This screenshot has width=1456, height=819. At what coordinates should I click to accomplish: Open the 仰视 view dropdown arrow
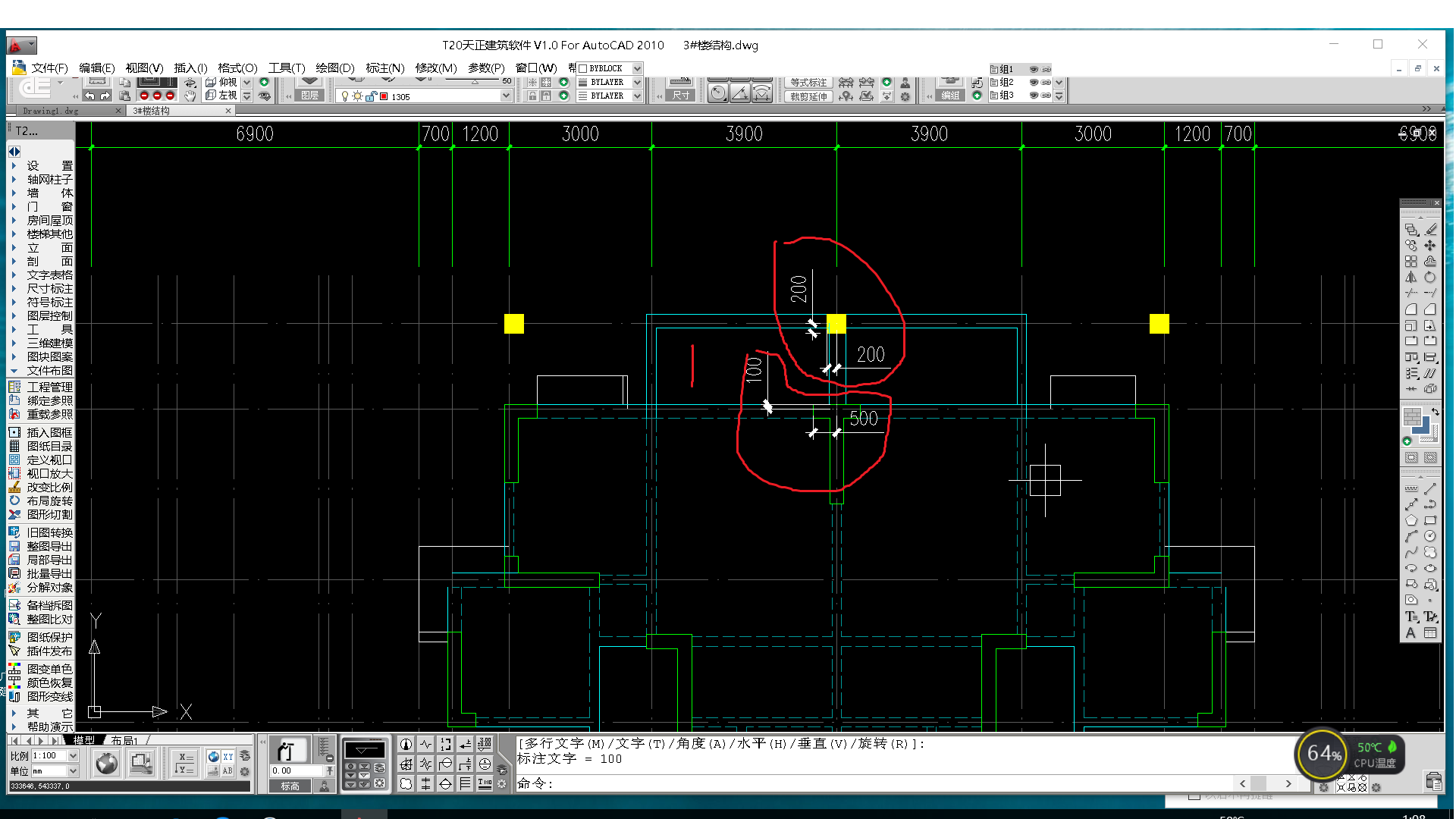coord(246,82)
